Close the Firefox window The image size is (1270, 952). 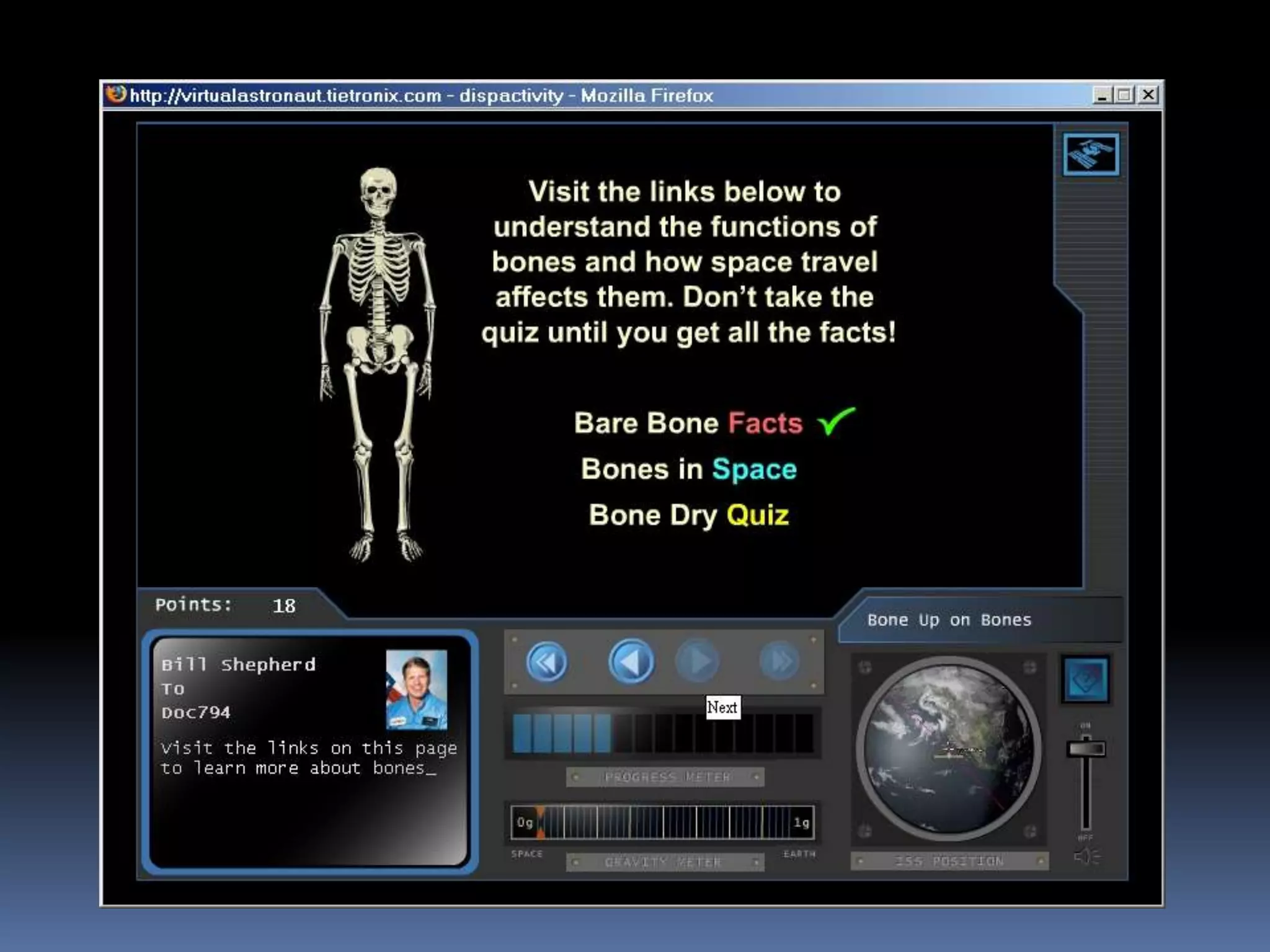[1148, 95]
